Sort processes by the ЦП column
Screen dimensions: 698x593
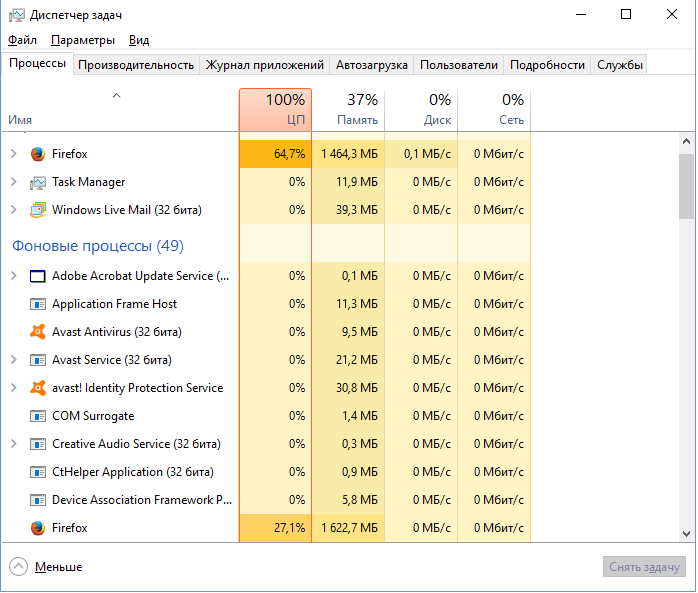275,109
